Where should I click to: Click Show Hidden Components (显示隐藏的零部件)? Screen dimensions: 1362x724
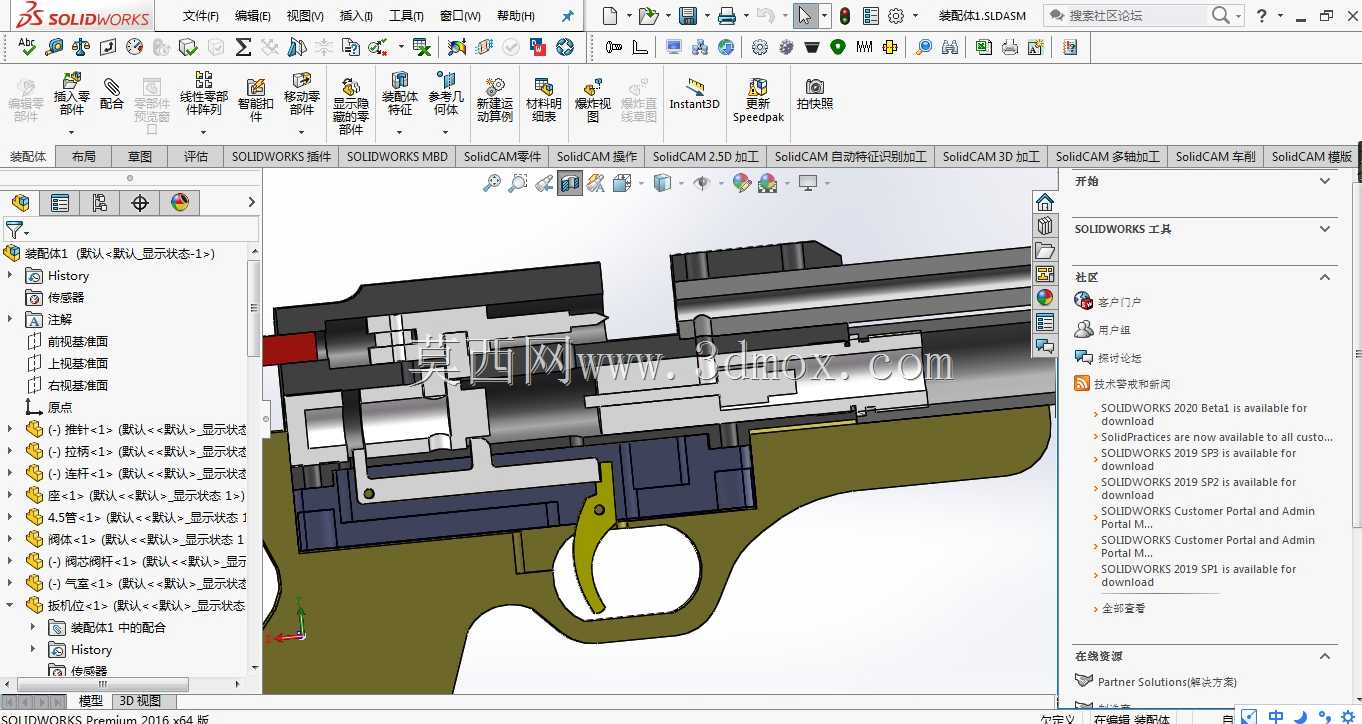(x=351, y=105)
